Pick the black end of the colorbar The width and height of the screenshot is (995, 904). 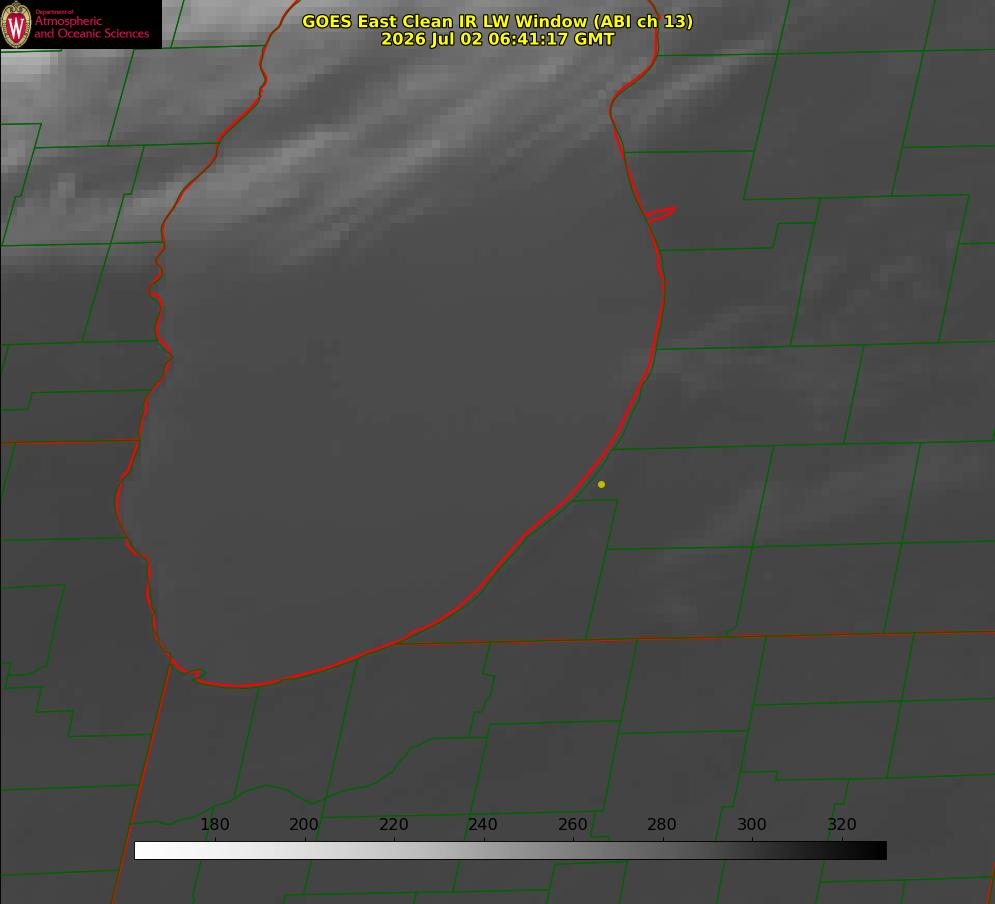tap(876, 850)
